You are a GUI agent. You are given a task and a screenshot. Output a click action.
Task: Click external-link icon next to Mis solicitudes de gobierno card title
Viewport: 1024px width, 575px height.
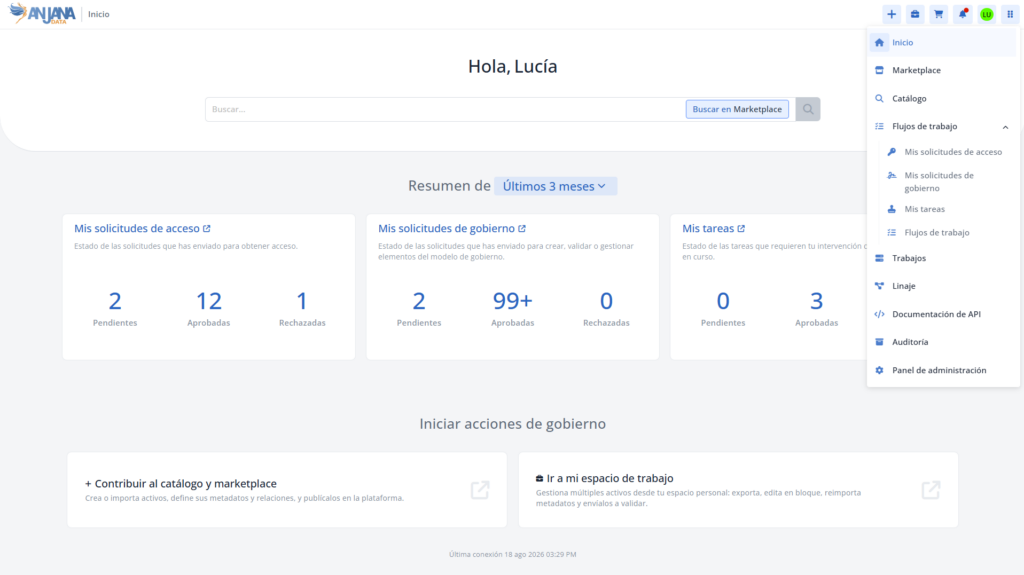(522, 229)
